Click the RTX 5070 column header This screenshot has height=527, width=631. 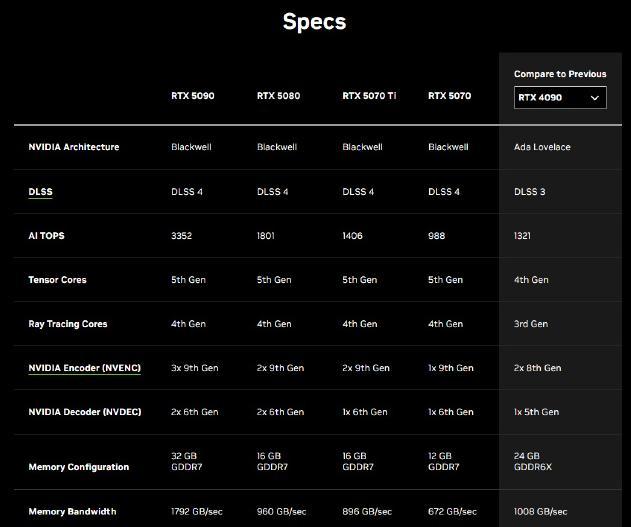coord(449,96)
